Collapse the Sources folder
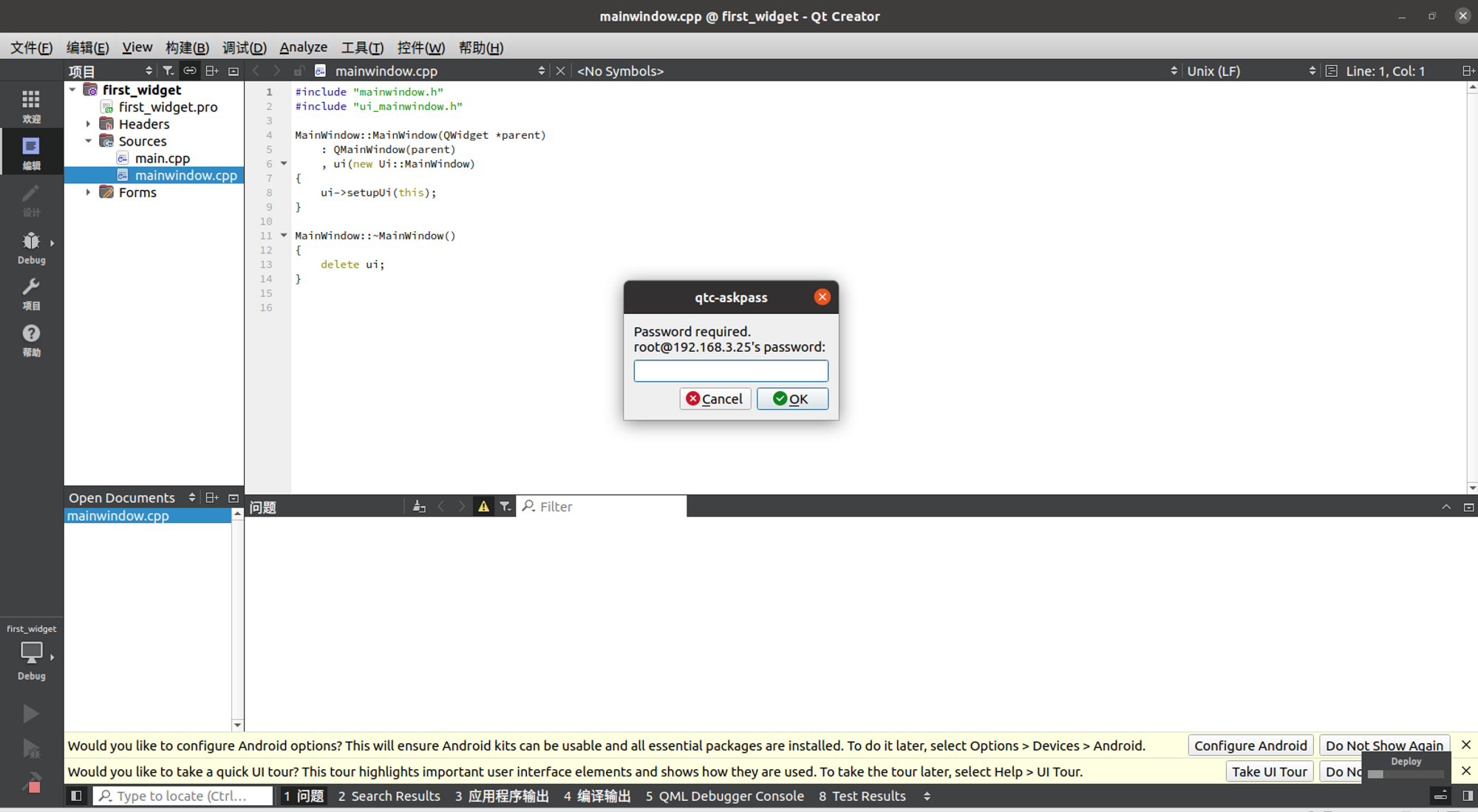Image resolution: width=1478 pixels, height=812 pixels. tap(88, 141)
